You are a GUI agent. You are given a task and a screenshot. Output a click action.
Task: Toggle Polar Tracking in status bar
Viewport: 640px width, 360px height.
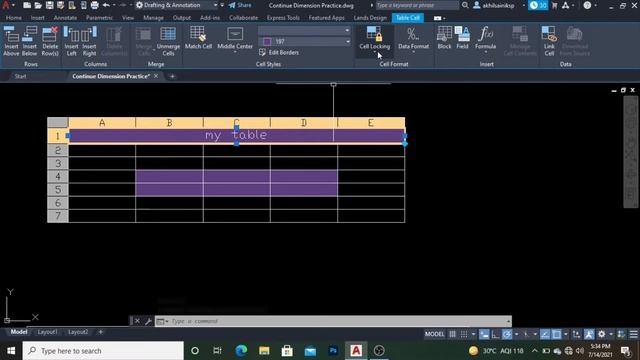(x=507, y=334)
